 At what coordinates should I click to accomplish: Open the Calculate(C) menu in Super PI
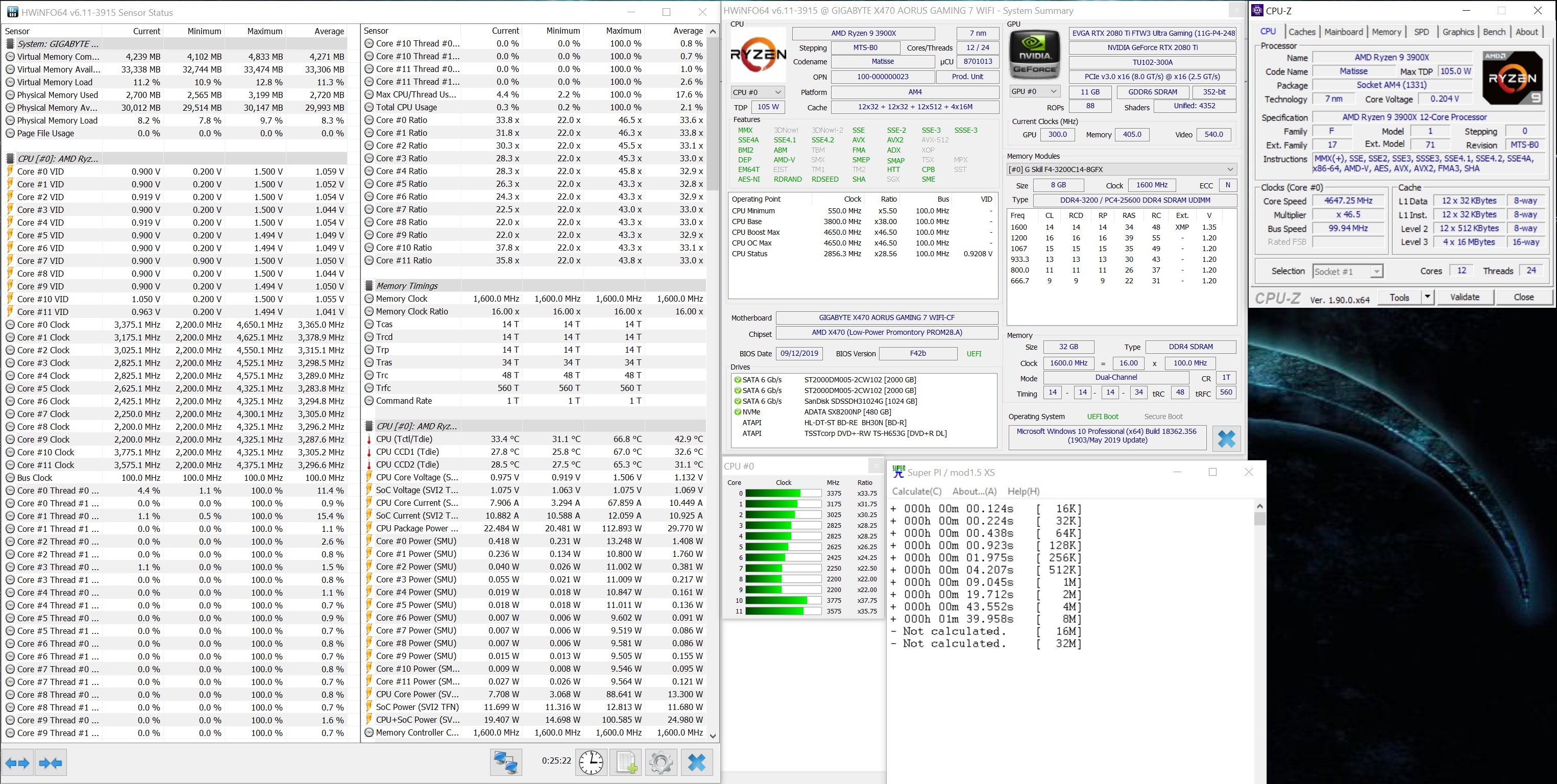(x=916, y=492)
